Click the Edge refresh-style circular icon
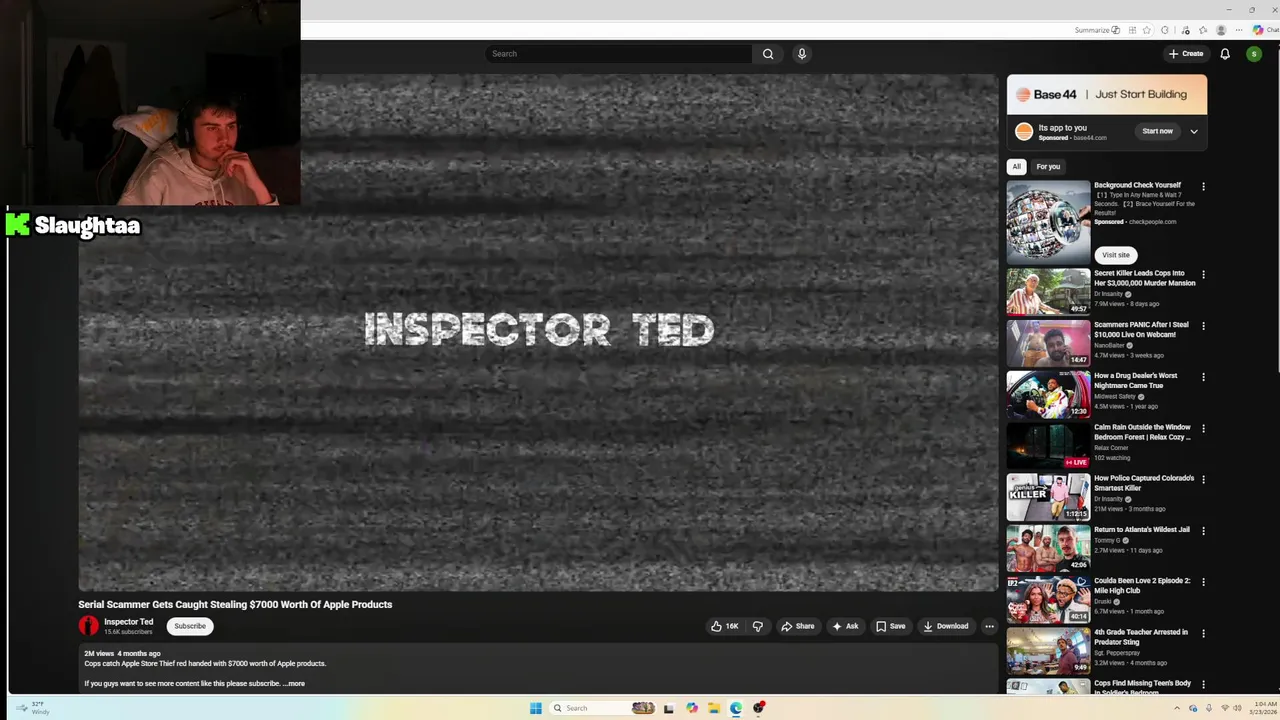 pyautogui.click(x=1164, y=30)
